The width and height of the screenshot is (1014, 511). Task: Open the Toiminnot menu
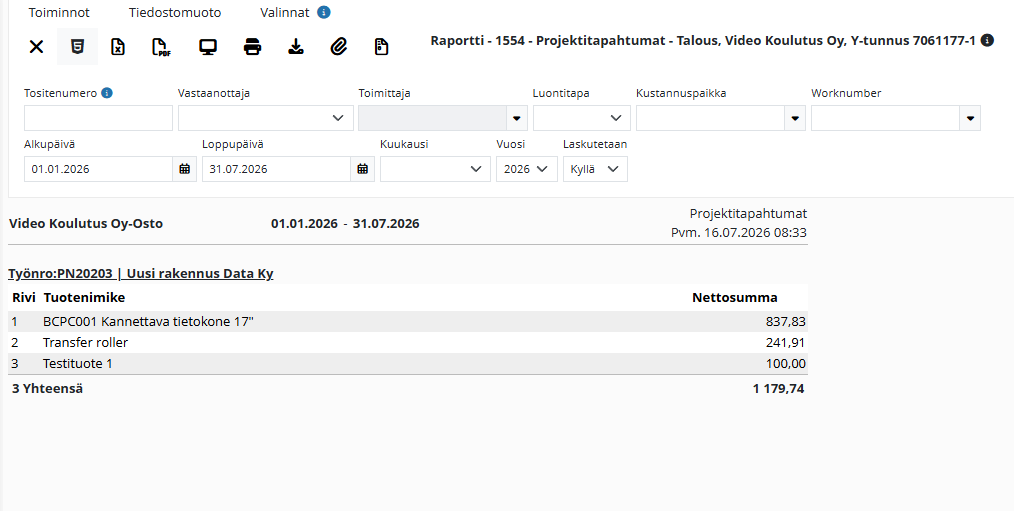59,13
